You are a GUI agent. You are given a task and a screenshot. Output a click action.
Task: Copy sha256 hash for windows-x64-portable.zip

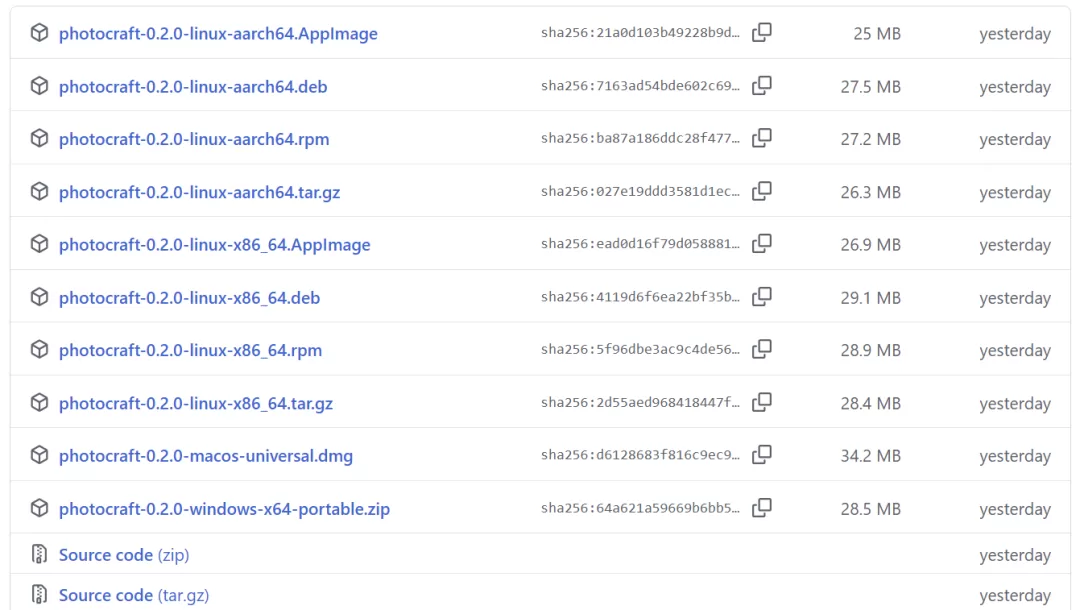click(762, 508)
